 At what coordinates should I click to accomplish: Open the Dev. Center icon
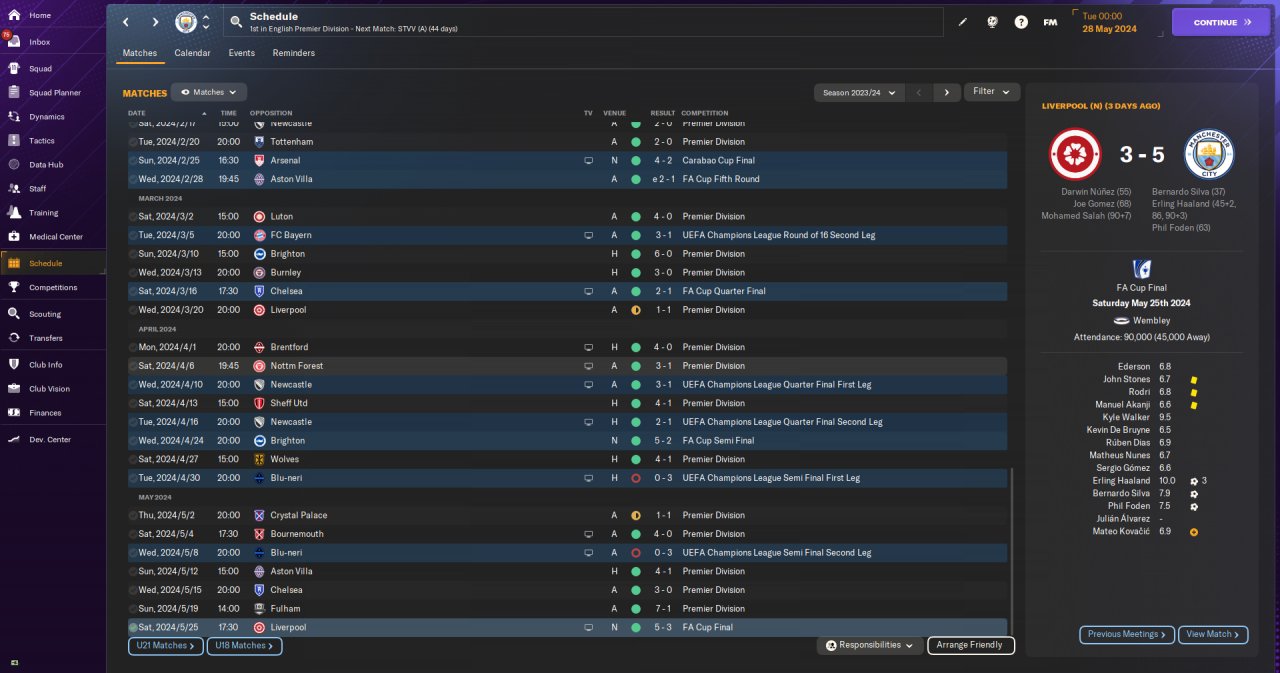[14, 440]
